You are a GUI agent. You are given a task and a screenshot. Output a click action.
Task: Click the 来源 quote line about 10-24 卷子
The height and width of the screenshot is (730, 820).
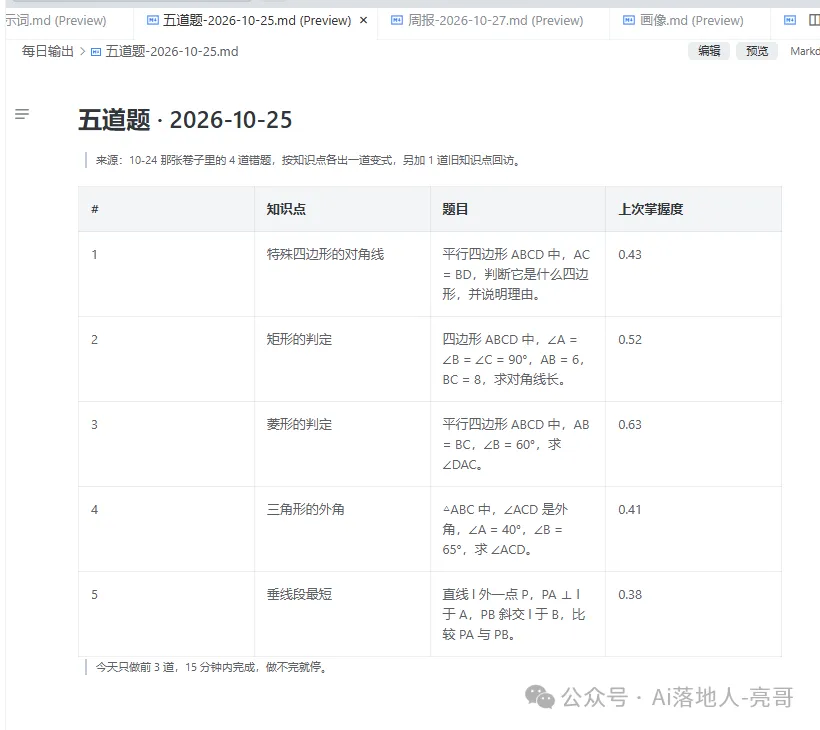tap(309, 160)
